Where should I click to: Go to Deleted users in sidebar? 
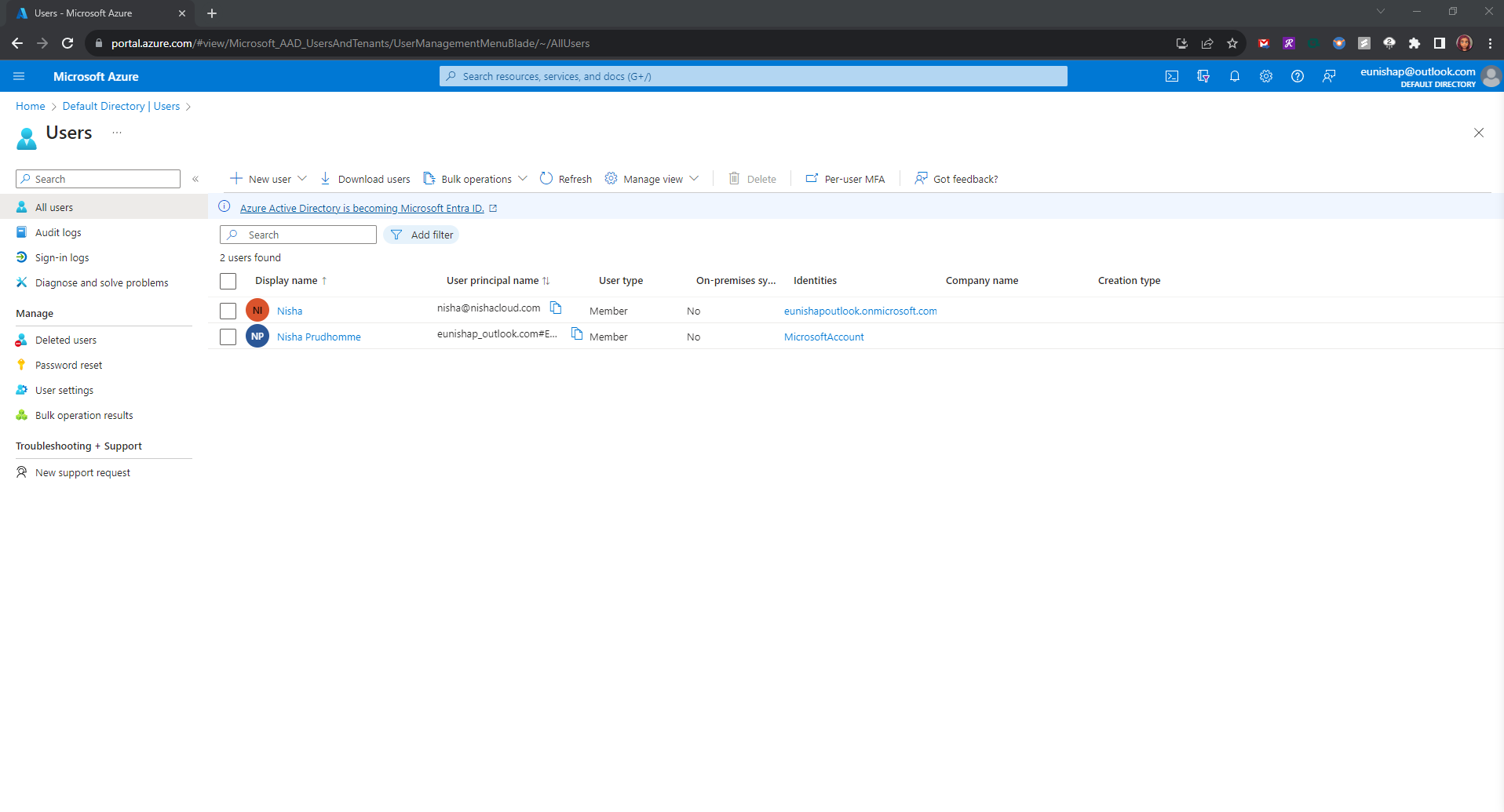(x=66, y=340)
